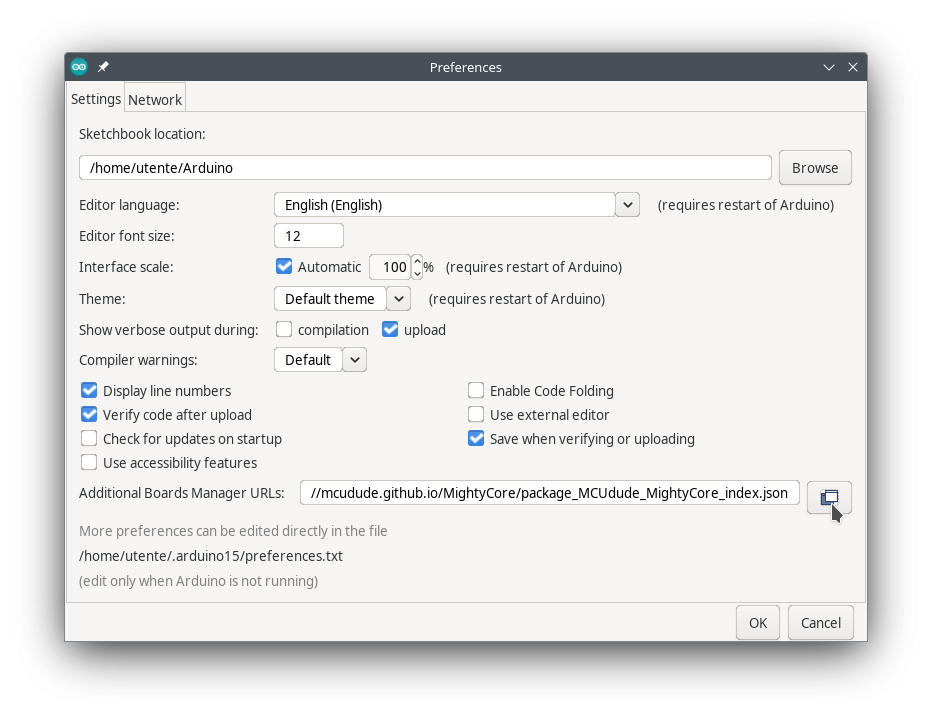Click the pin window icon in title bar
Viewport: 932px width, 718px height.
(x=103, y=67)
